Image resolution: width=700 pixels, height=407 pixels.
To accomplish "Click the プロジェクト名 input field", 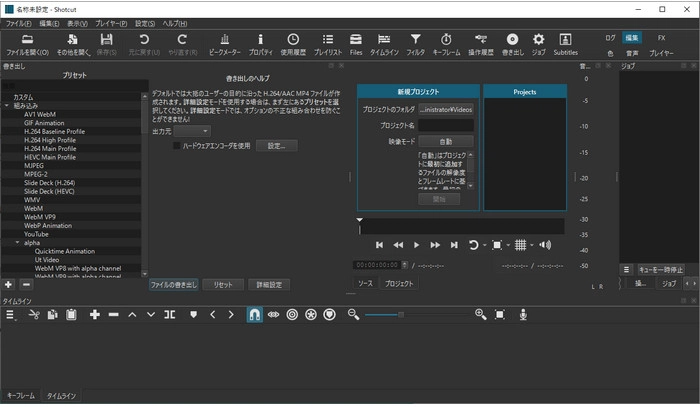I will (x=445, y=125).
